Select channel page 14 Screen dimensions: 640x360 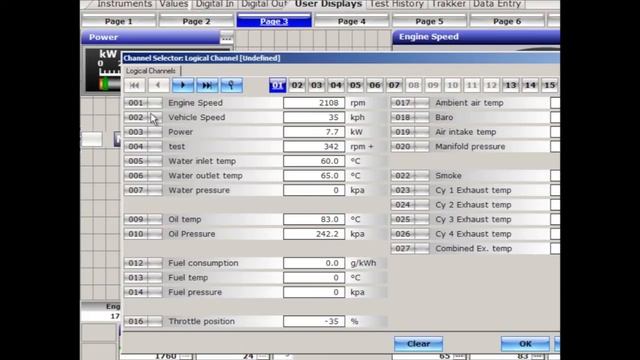point(530,85)
